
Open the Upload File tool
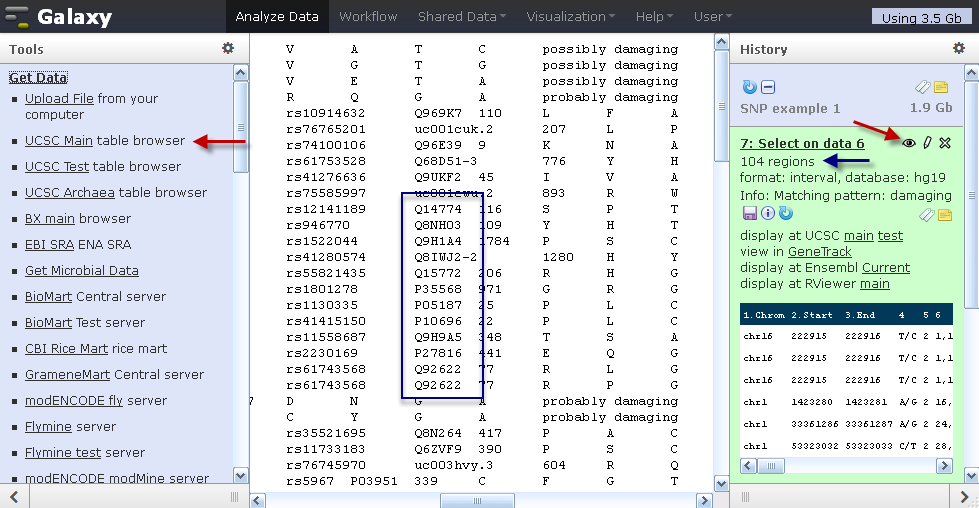59,99
